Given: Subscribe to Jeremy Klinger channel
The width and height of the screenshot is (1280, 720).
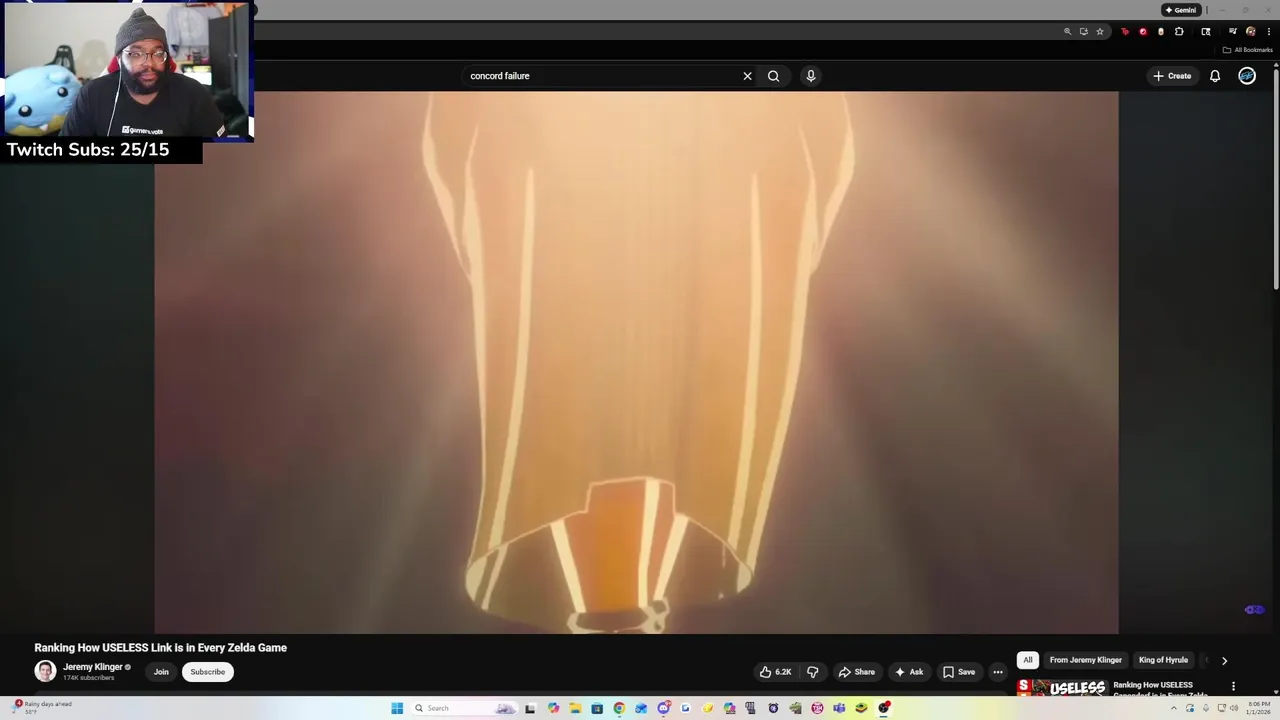Looking at the screenshot, I should pyautogui.click(x=208, y=672).
